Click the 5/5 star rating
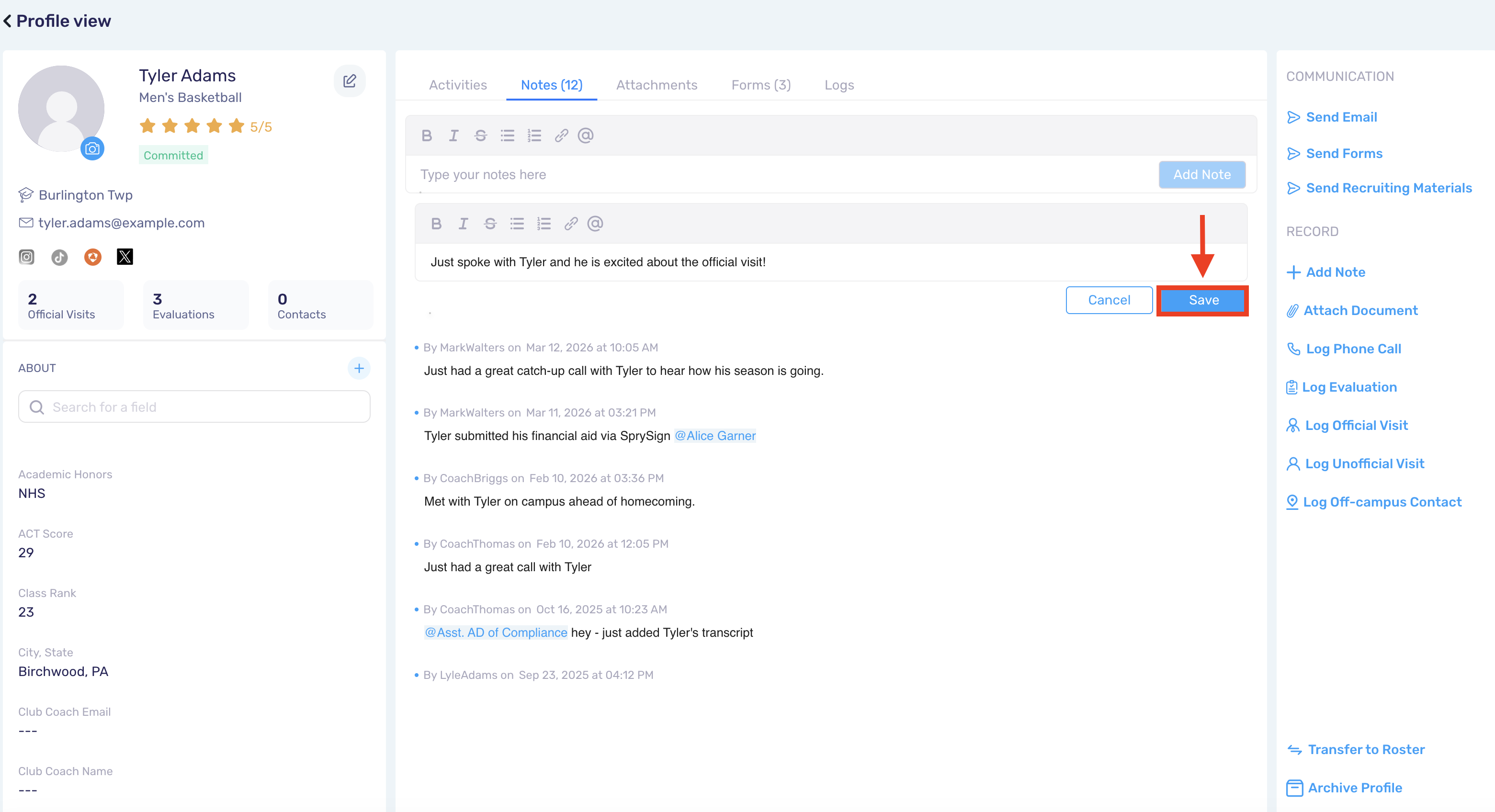The image size is (1495, 812). click(x=205, y=126)
